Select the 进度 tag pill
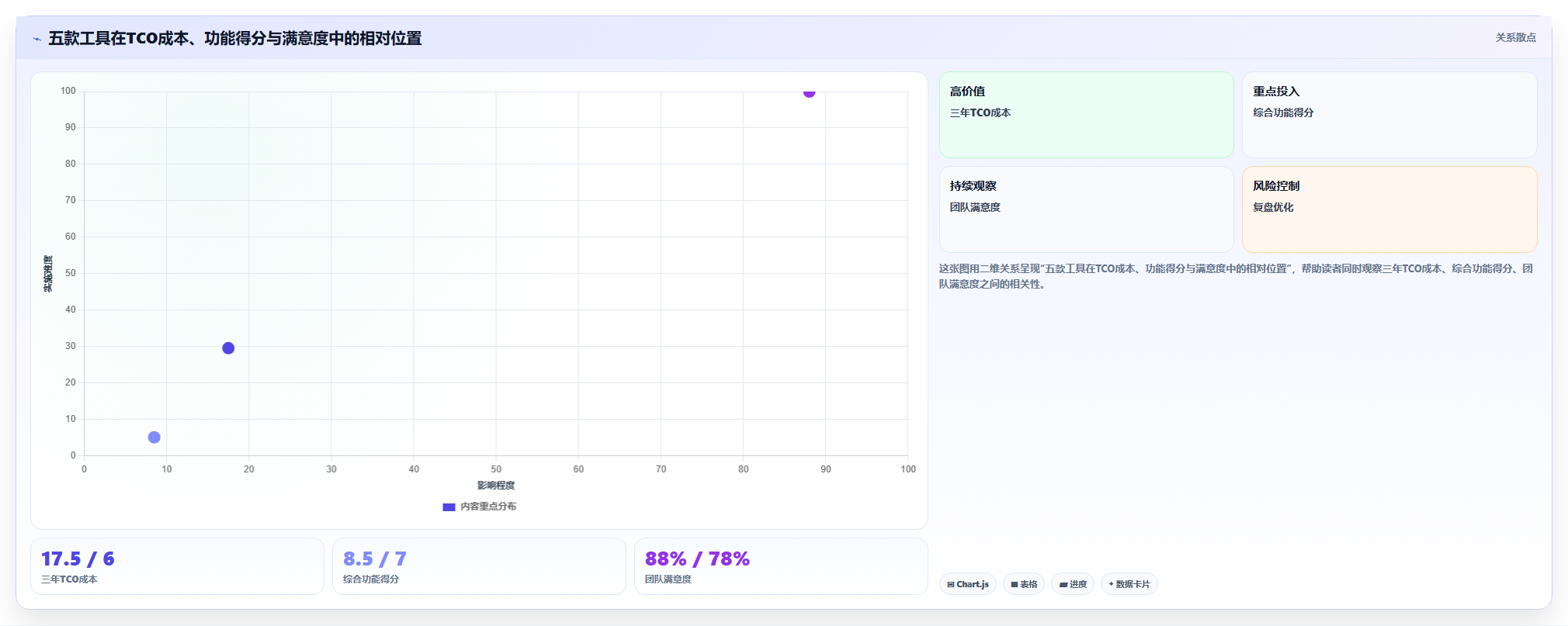Image resolution: width=1568 pixels, height=626 pixels. [1073, 584]
